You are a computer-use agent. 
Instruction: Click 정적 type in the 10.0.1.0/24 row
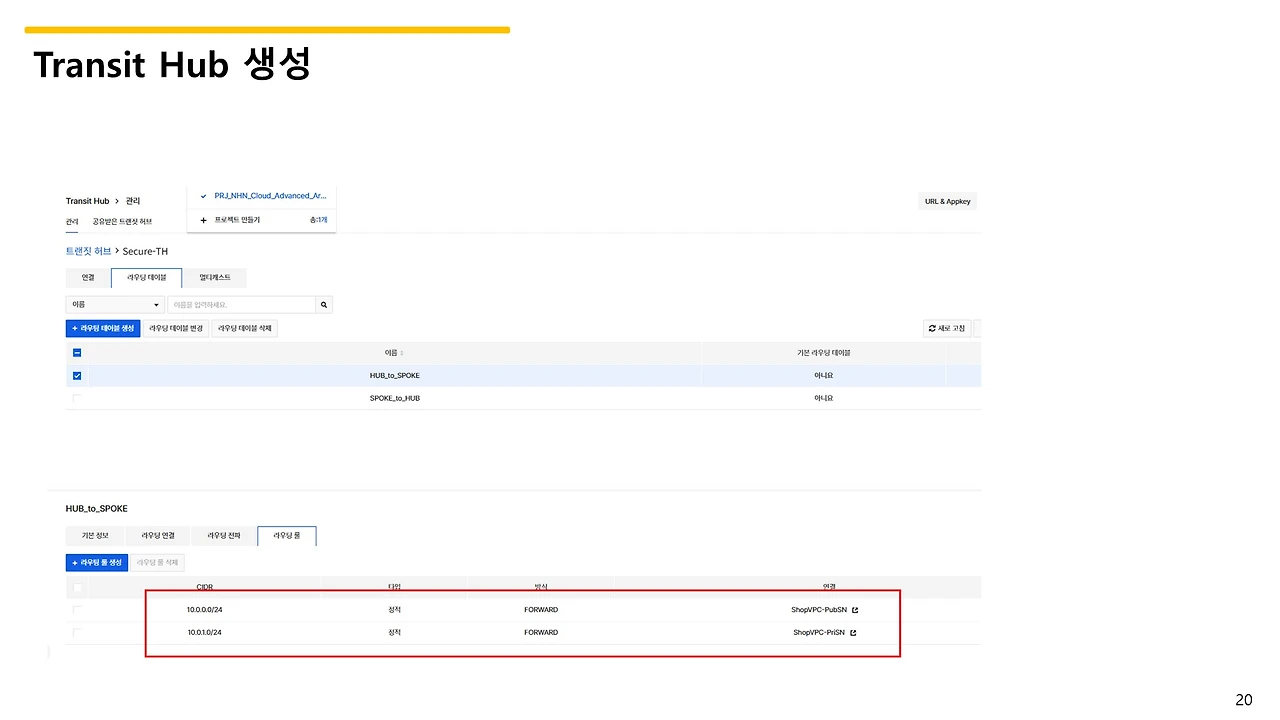coord(394,633)
